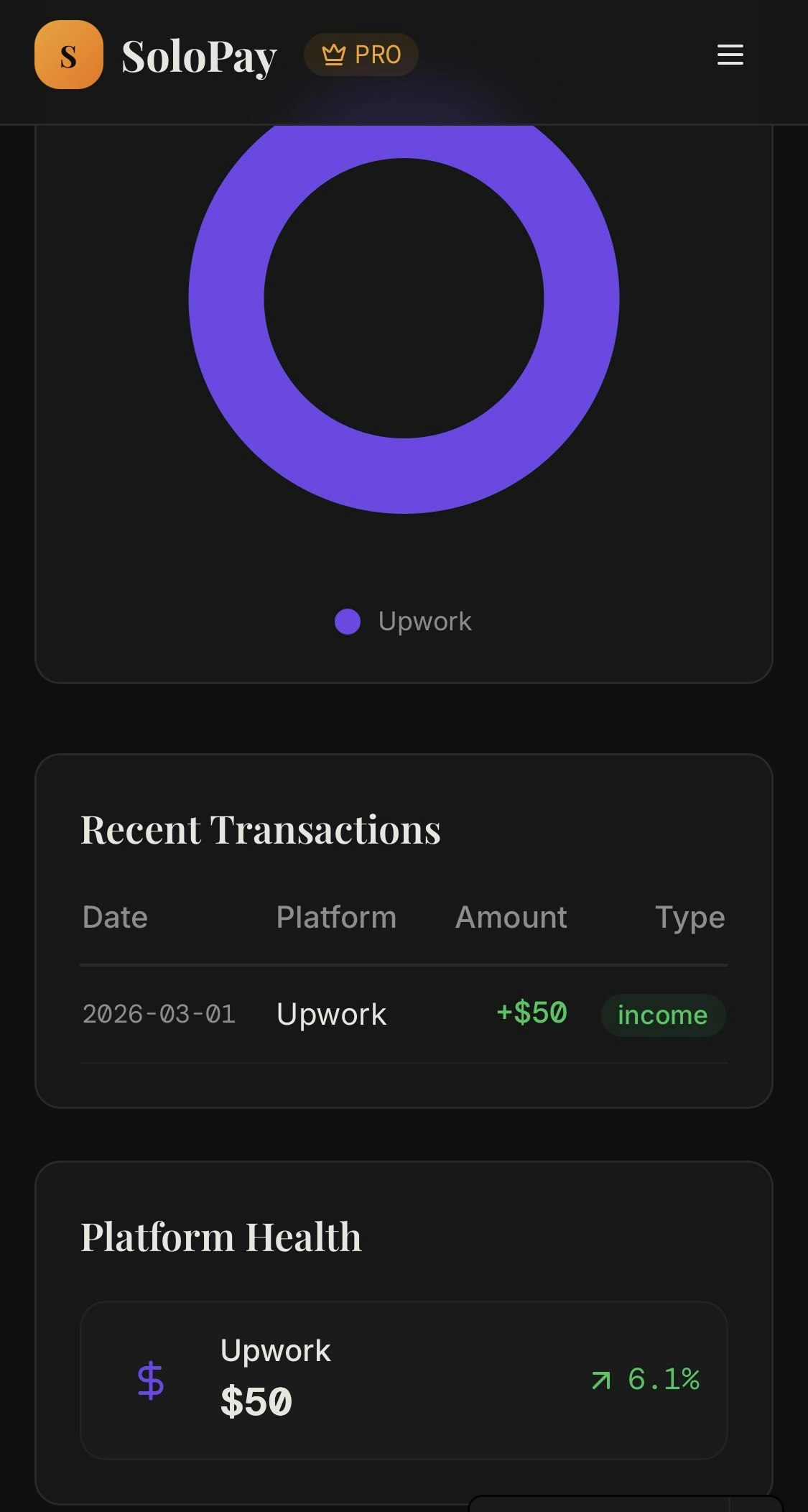Sort transactions by the Date column
Image resolution: width=808 pixels, height=1512 pixels.
[x=115, y=917]
